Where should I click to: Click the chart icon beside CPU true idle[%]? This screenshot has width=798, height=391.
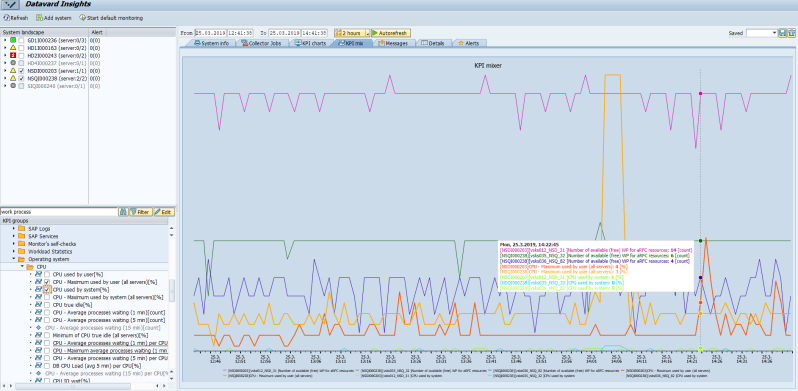coord(39,304)
